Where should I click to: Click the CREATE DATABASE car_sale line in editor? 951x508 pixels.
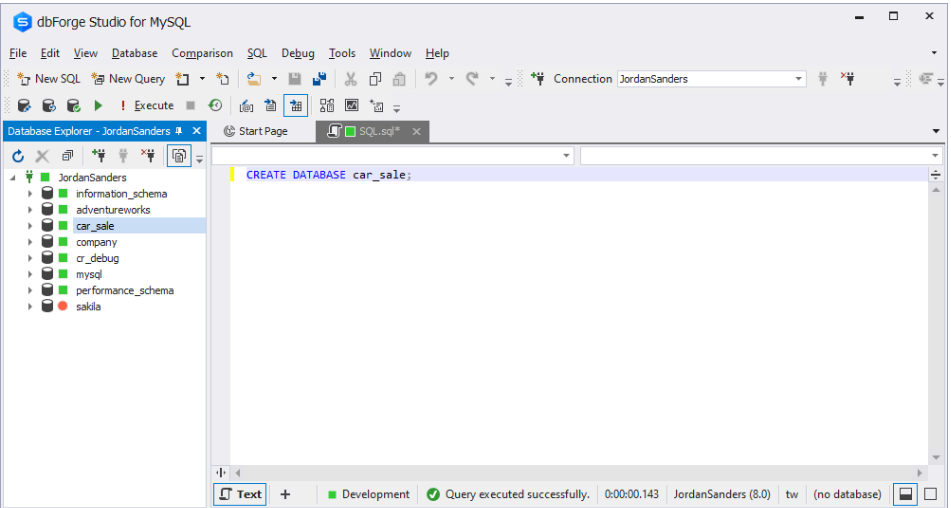328,175
